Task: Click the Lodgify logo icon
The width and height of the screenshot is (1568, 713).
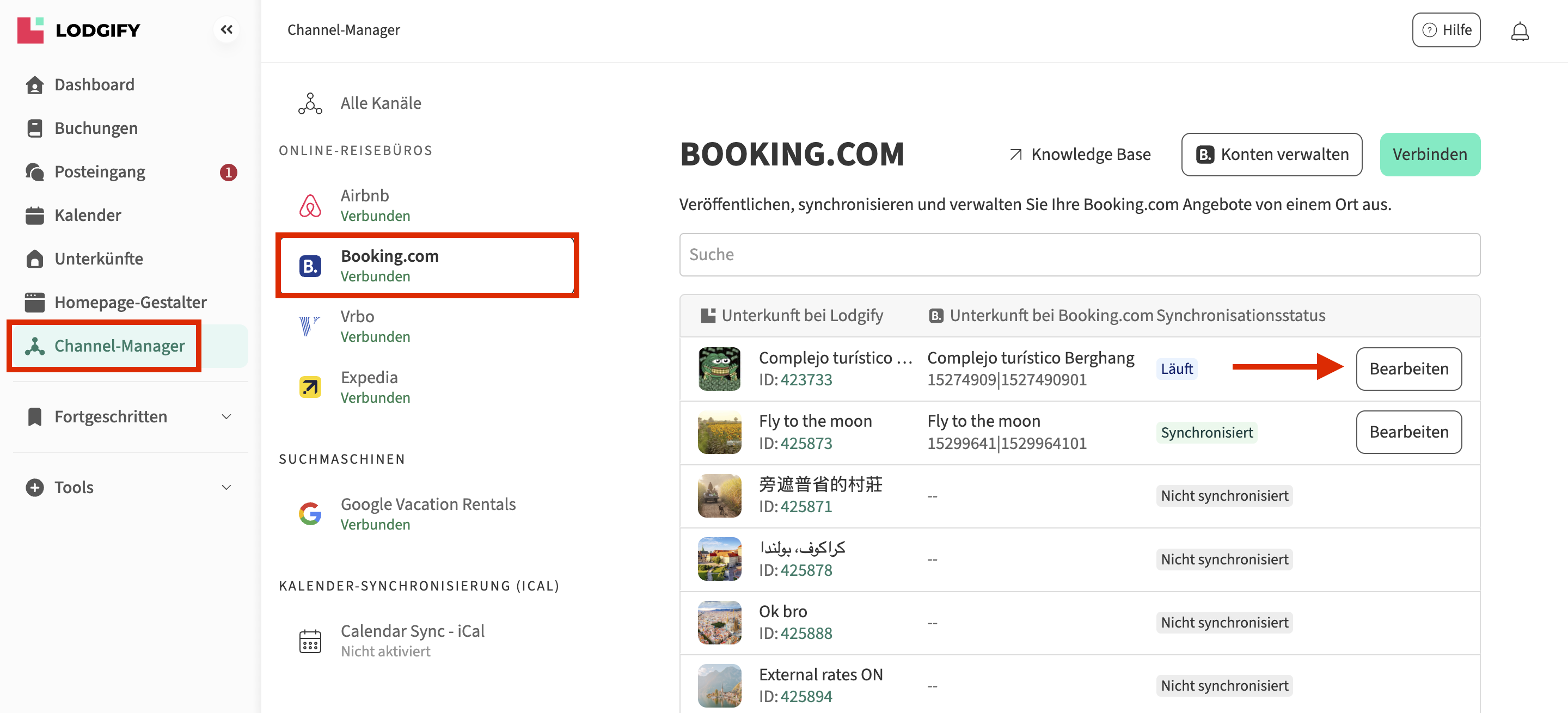Action: pyautogui.click(x=30, y=30)
